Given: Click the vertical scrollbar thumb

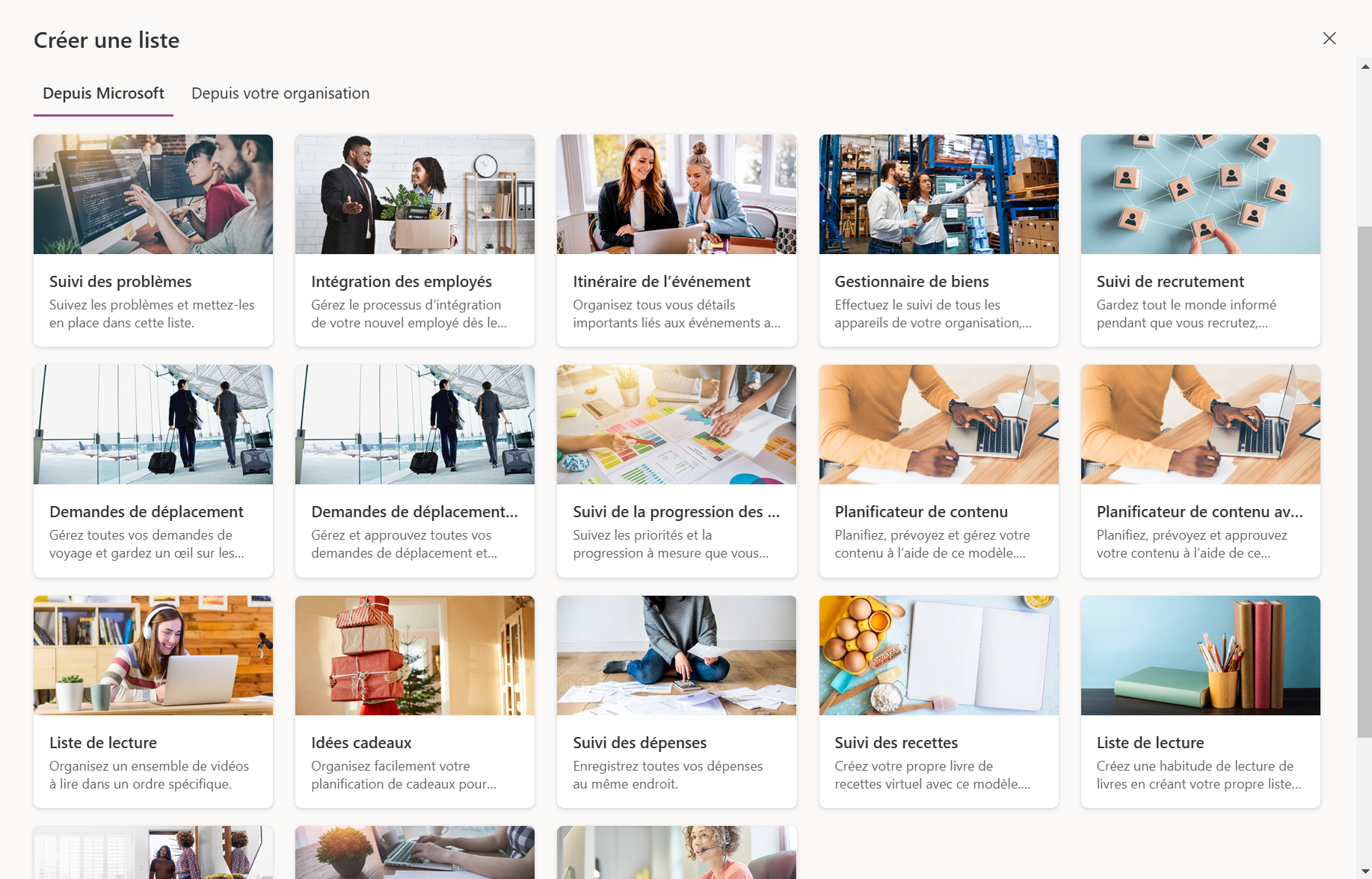Looking at the screenshot, I should [1365, 481].
